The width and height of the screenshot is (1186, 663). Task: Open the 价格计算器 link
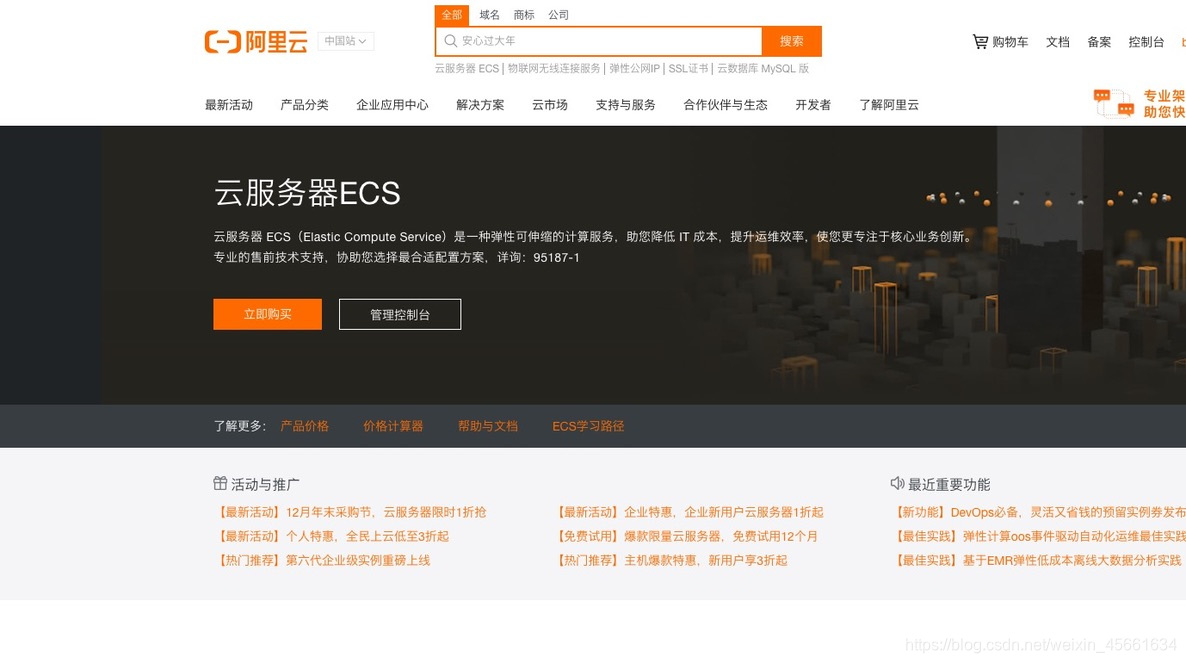point(393,426)
